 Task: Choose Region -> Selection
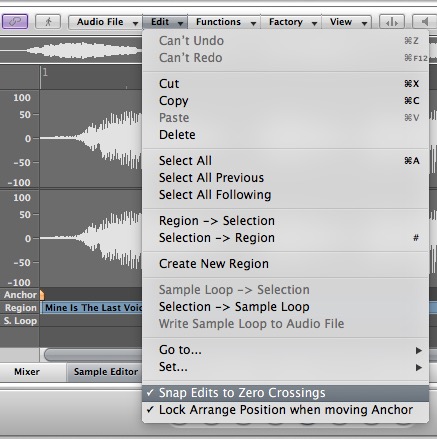[285, 221]
